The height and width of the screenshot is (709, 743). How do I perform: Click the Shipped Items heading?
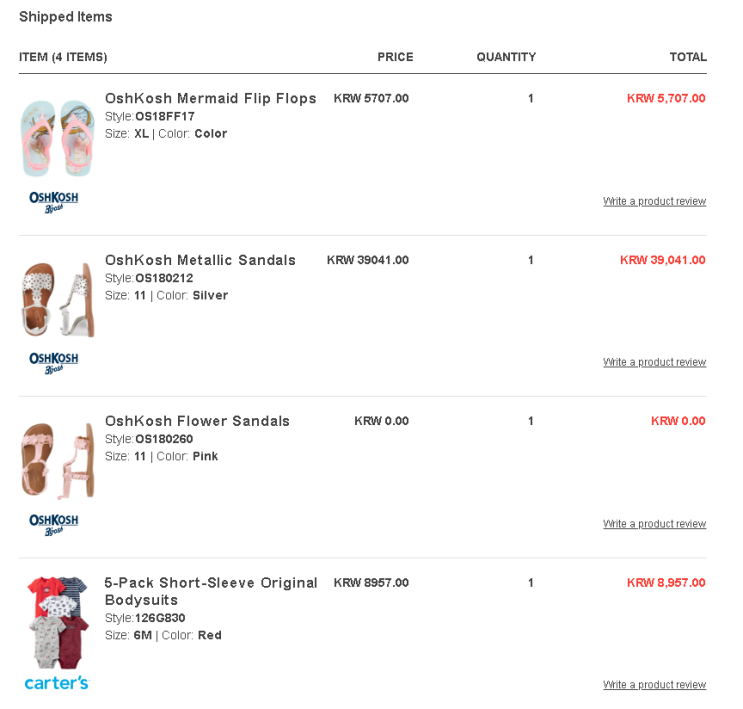click(66, 17)
